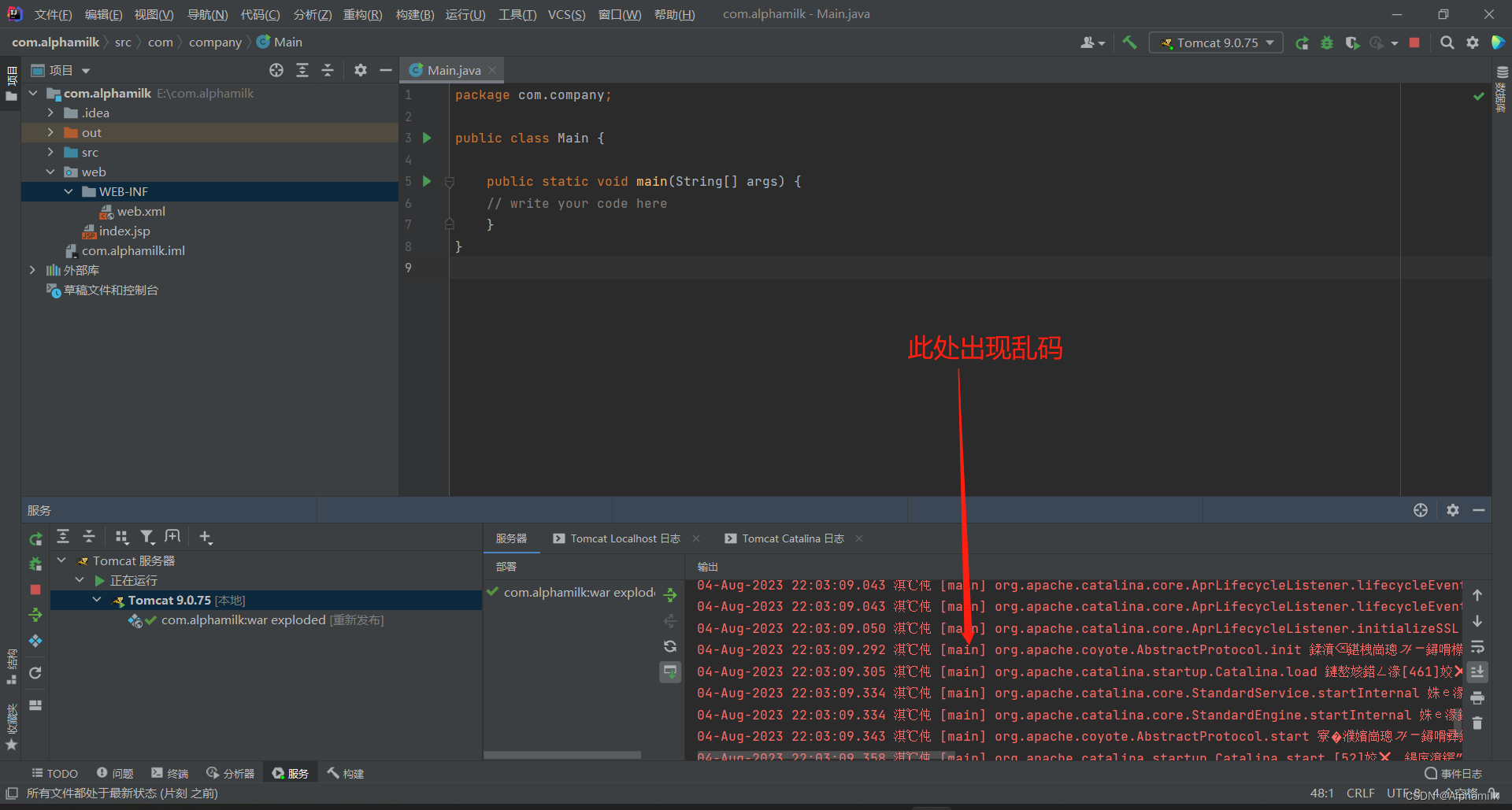Click the deployment panel horizontal scrollbar
Viewport: 1512px width, 810px height.
[562, 755]
